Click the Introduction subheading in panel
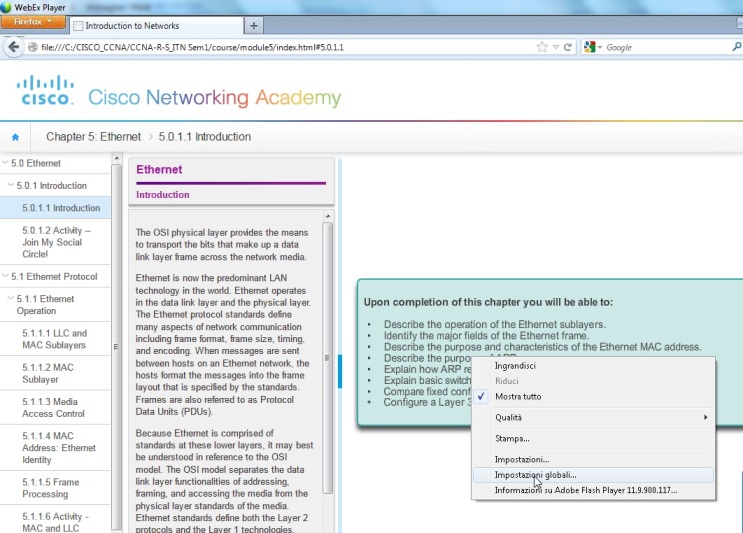 163,195
